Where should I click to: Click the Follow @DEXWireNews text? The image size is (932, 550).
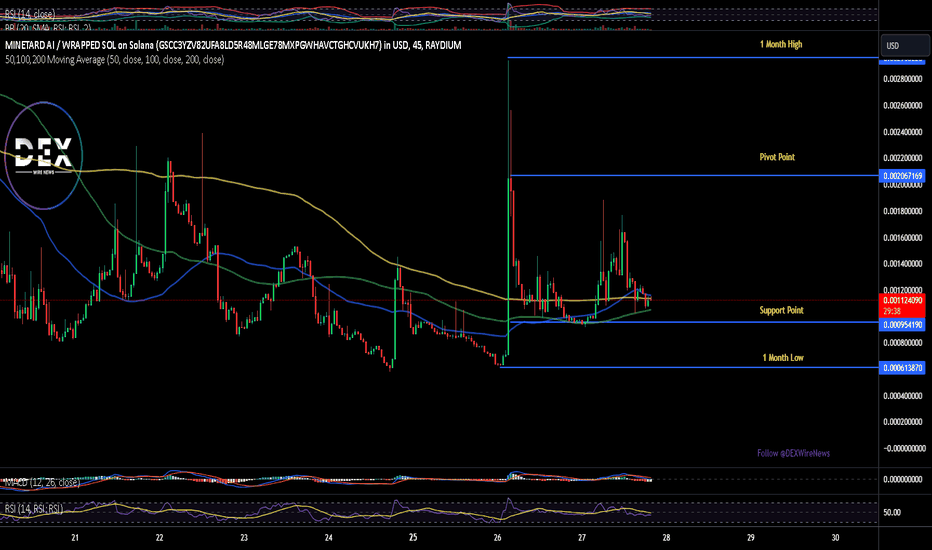tap(794, 453)
